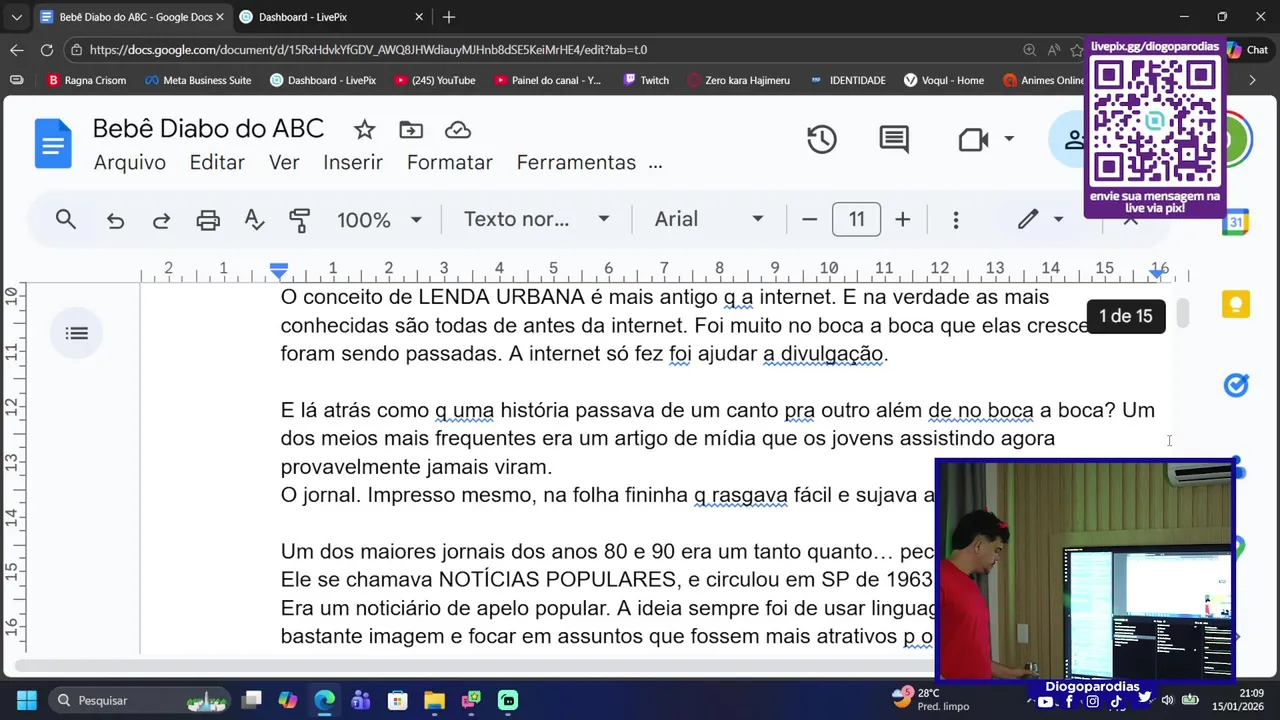Open the 100% zoom dropdown
1280x720 pixels.
point(379,220)
